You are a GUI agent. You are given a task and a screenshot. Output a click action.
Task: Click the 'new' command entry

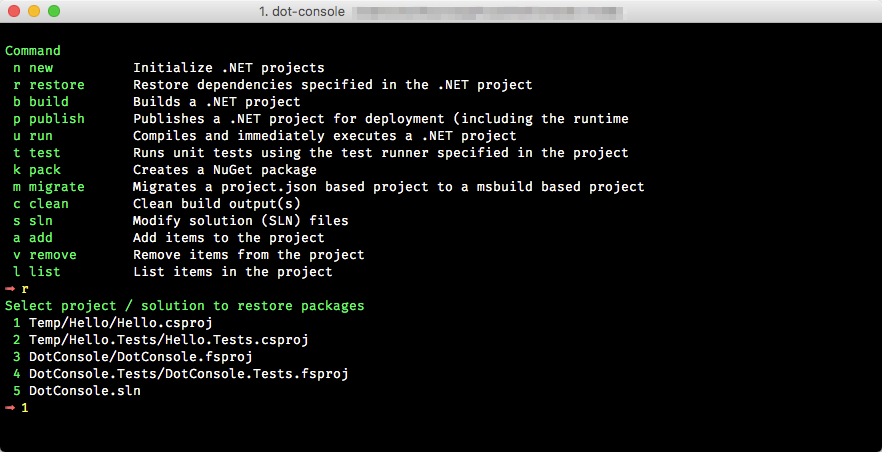point(41,68)
